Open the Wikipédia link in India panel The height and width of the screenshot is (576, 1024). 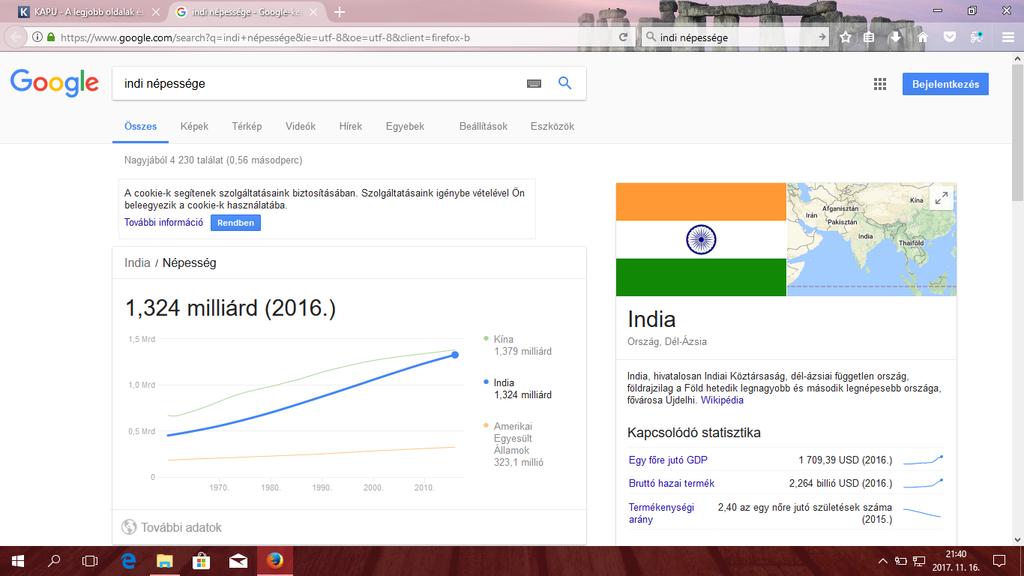click(x=722, y=400)
